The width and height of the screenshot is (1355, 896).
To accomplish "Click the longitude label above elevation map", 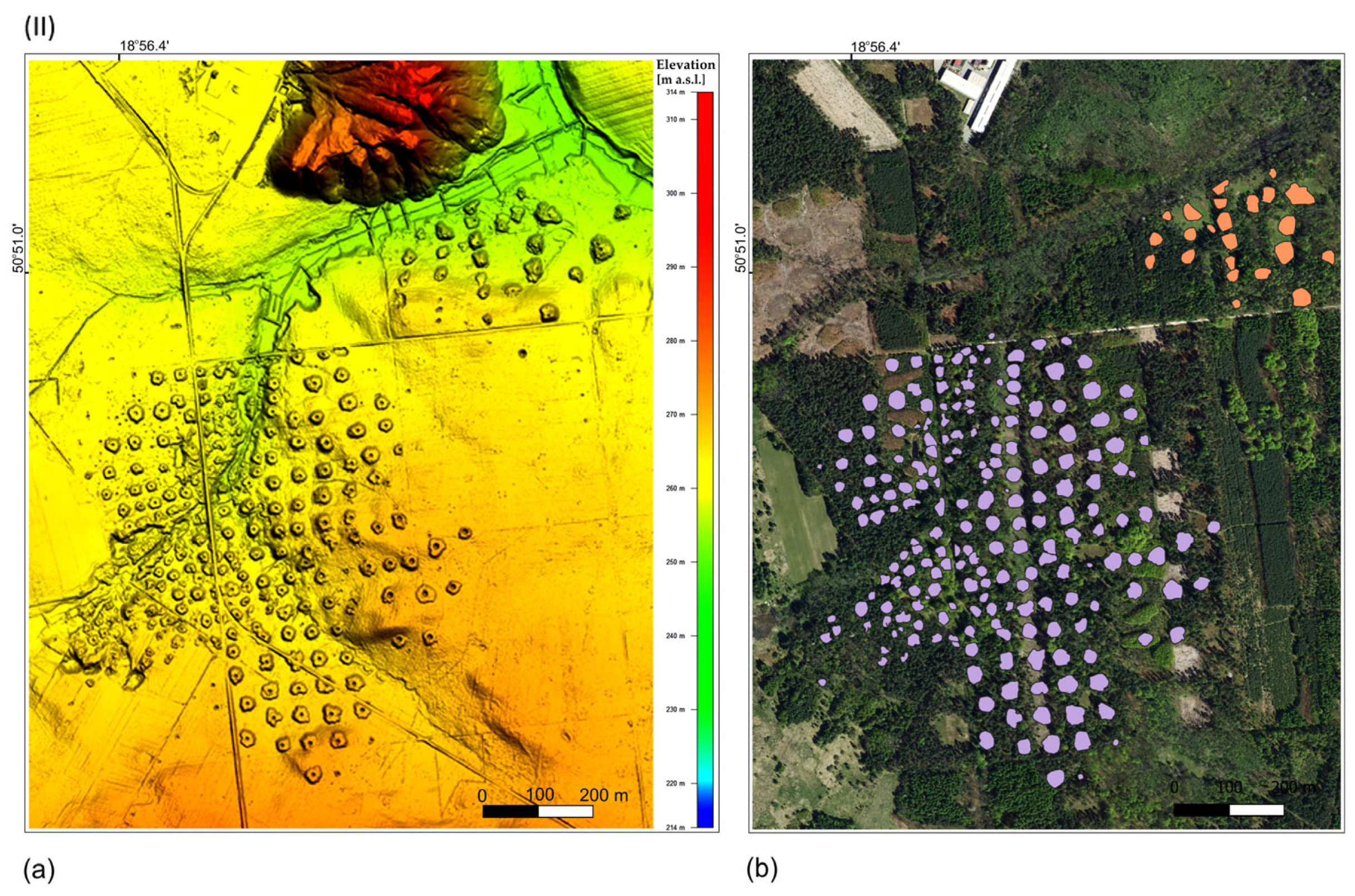I will click(x=145, y=46).
